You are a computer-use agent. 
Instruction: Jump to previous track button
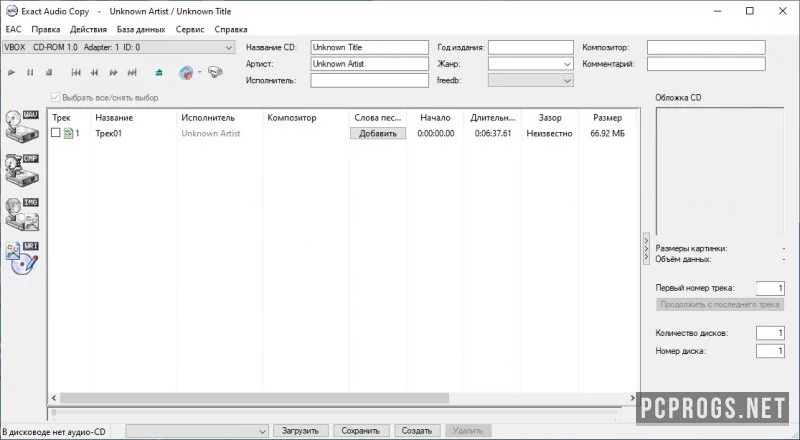tap(76, 72)
